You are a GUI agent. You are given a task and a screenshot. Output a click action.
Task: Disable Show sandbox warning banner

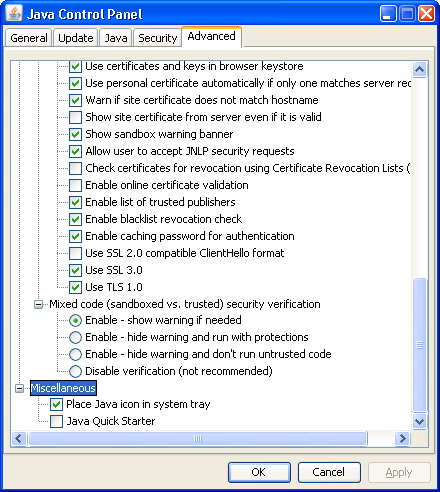(75, 134)
